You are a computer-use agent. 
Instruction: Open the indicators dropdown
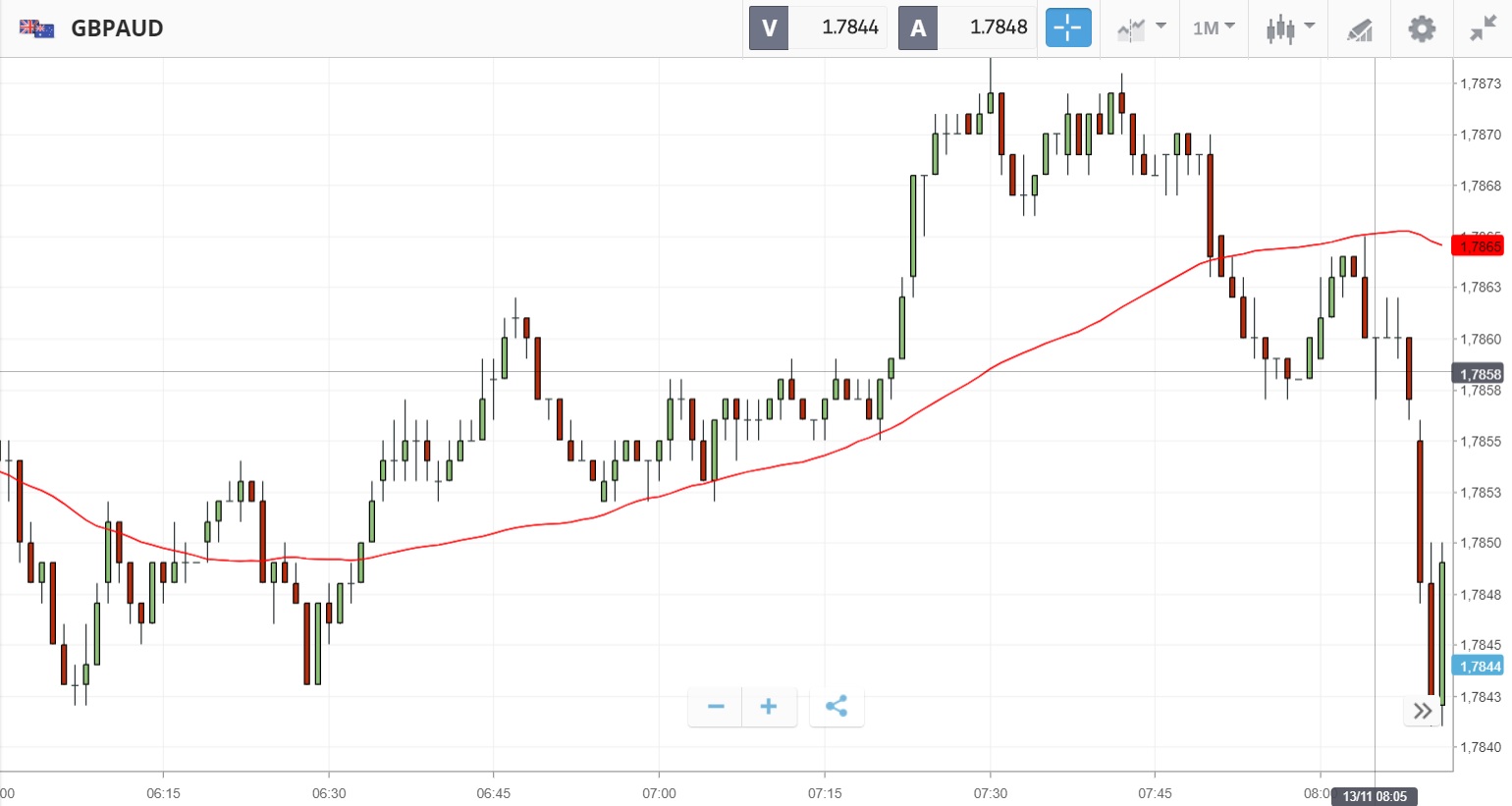pos(1141,28)
